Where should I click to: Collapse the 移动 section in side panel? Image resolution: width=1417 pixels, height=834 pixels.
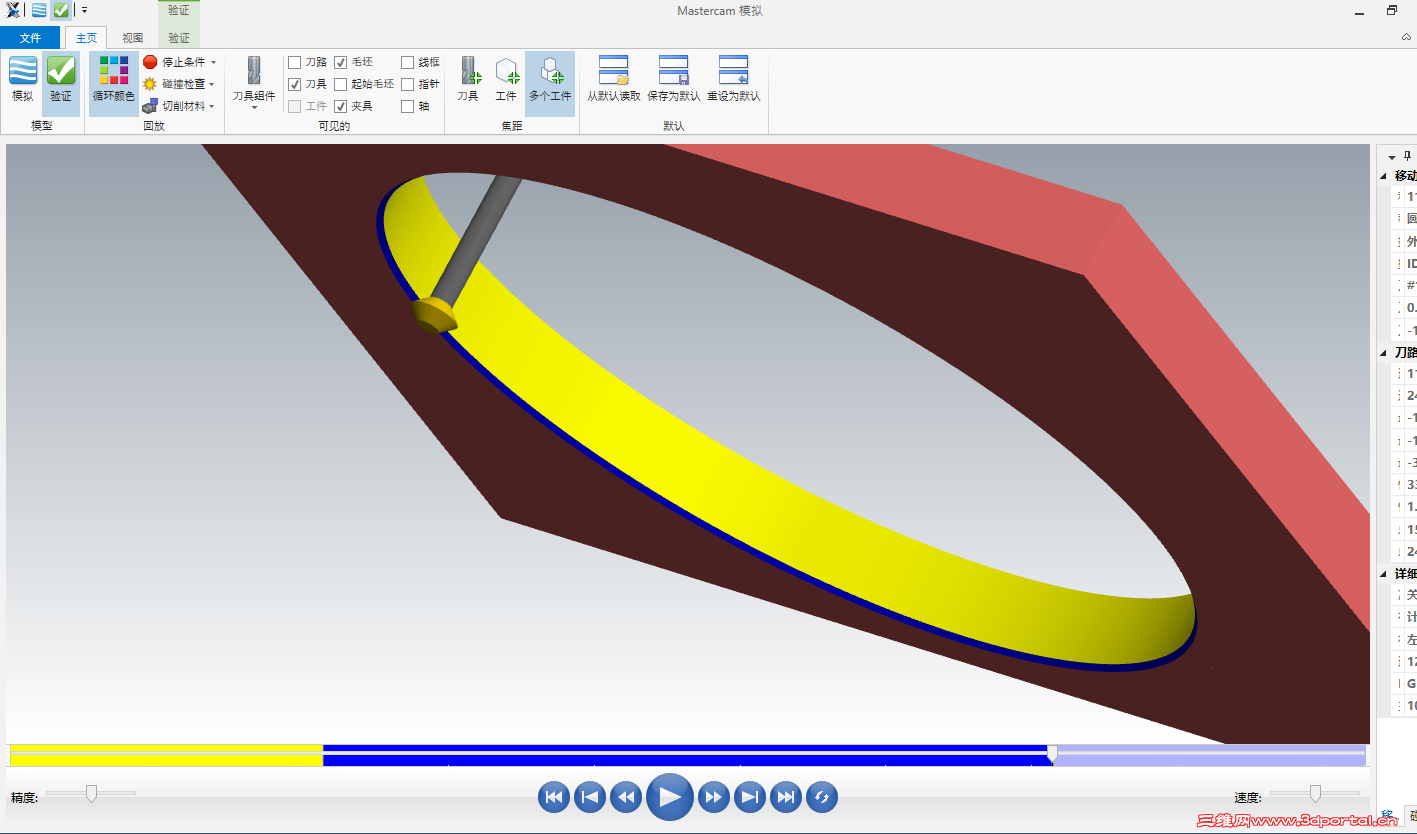pyautogui.click(x=1384, y=176)
